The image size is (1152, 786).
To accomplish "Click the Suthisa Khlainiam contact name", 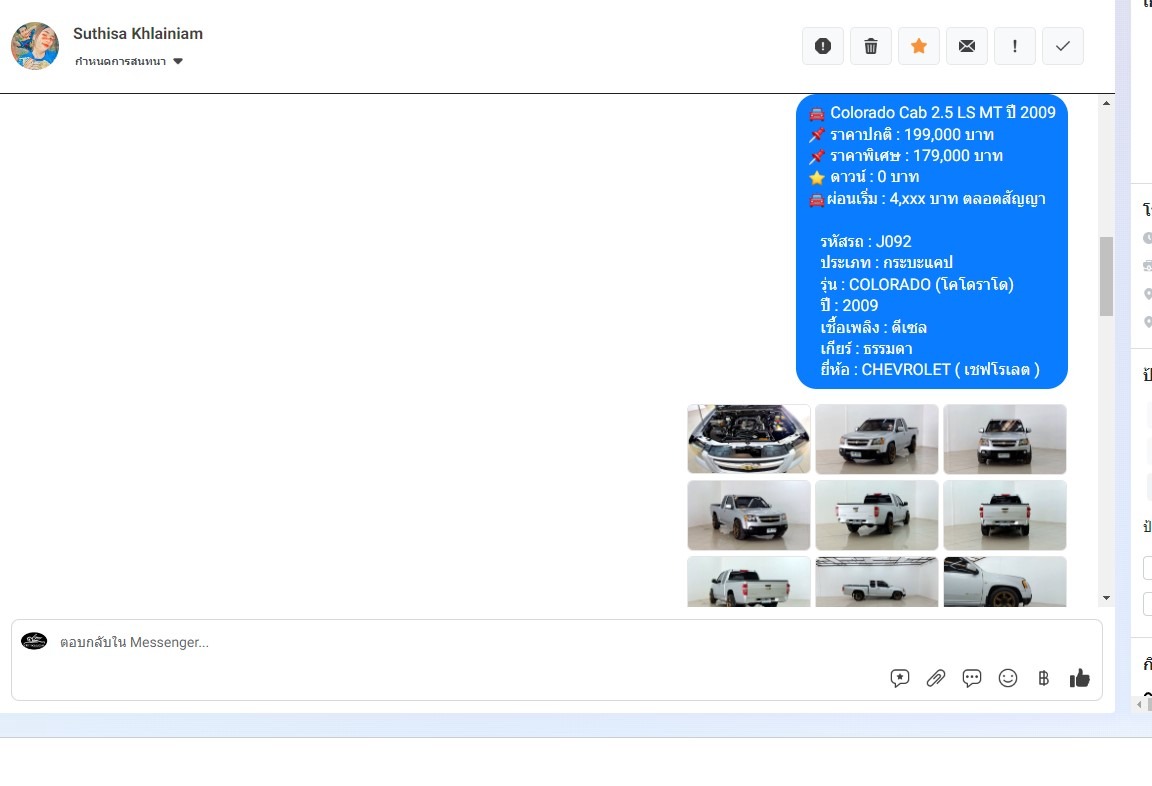I will coord(138,34).
